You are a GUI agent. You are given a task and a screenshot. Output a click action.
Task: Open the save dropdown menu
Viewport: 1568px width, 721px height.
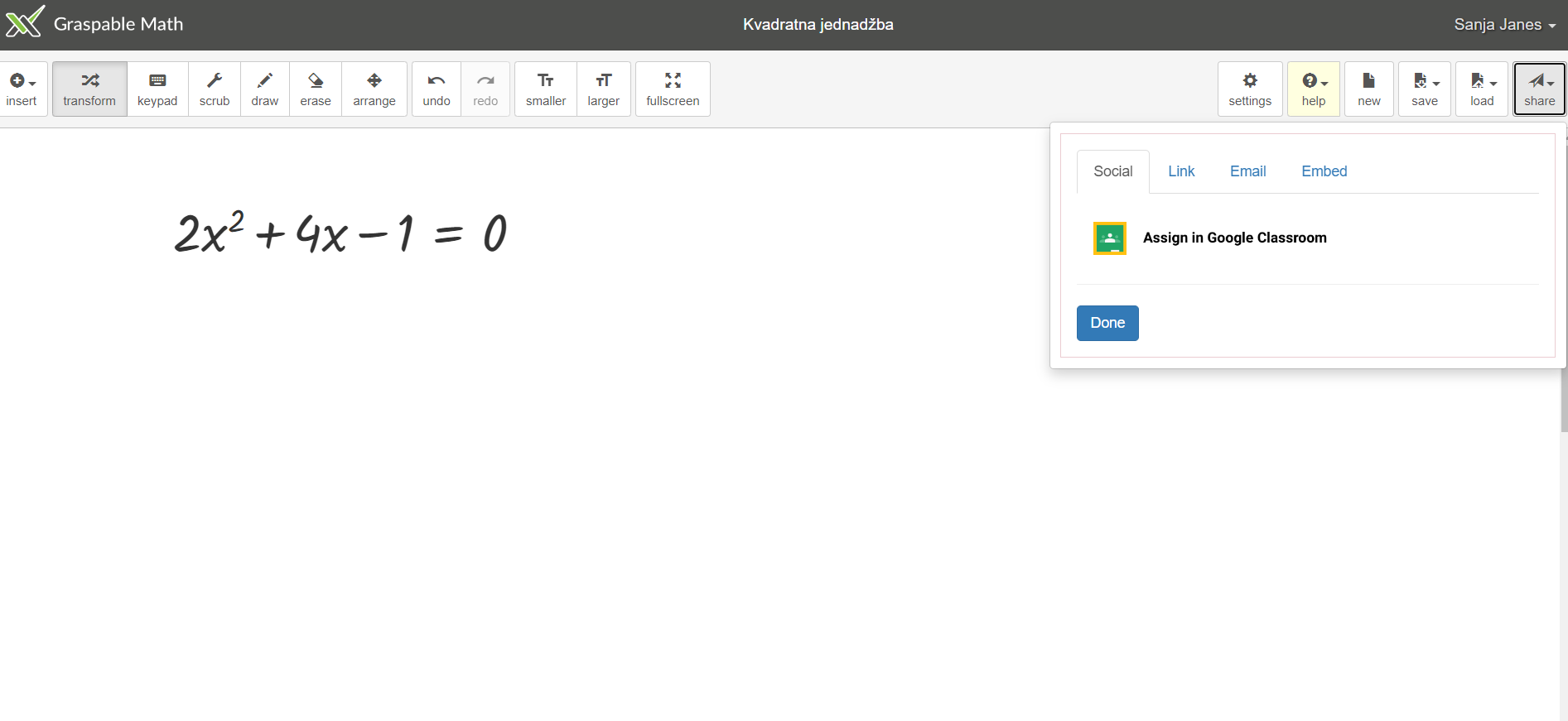click(1425, 89)
